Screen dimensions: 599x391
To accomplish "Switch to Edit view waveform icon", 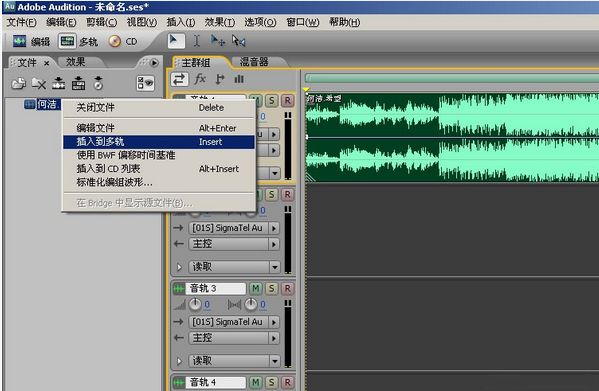I will tap(19, 41).
